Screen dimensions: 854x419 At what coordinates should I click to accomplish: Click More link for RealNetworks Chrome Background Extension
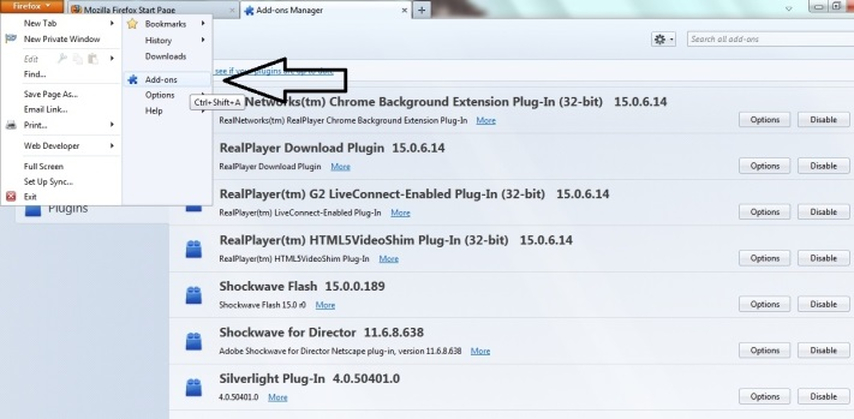(x=486, y=120)
